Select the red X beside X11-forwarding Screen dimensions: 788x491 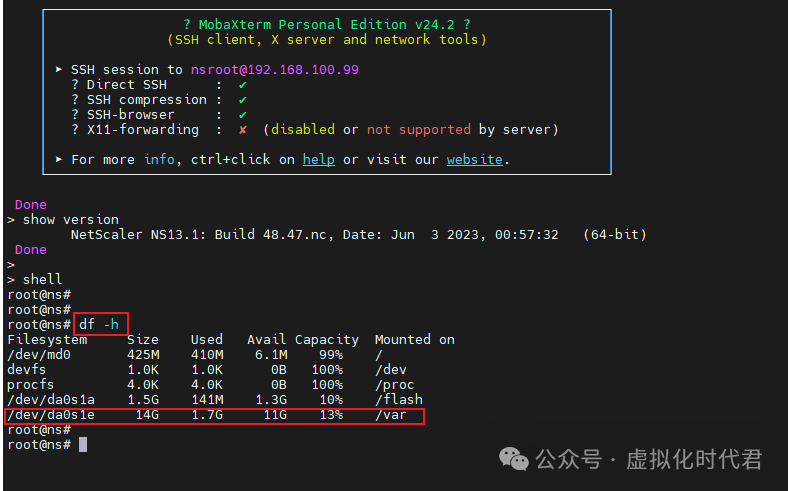coord(242,130)
